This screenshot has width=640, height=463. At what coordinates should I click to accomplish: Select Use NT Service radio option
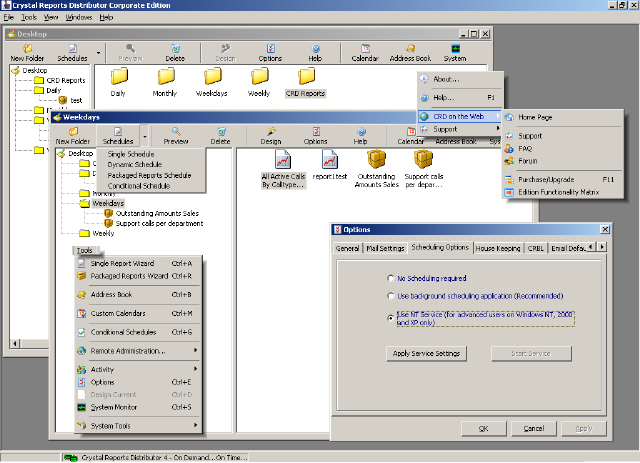tap(391, 318)
